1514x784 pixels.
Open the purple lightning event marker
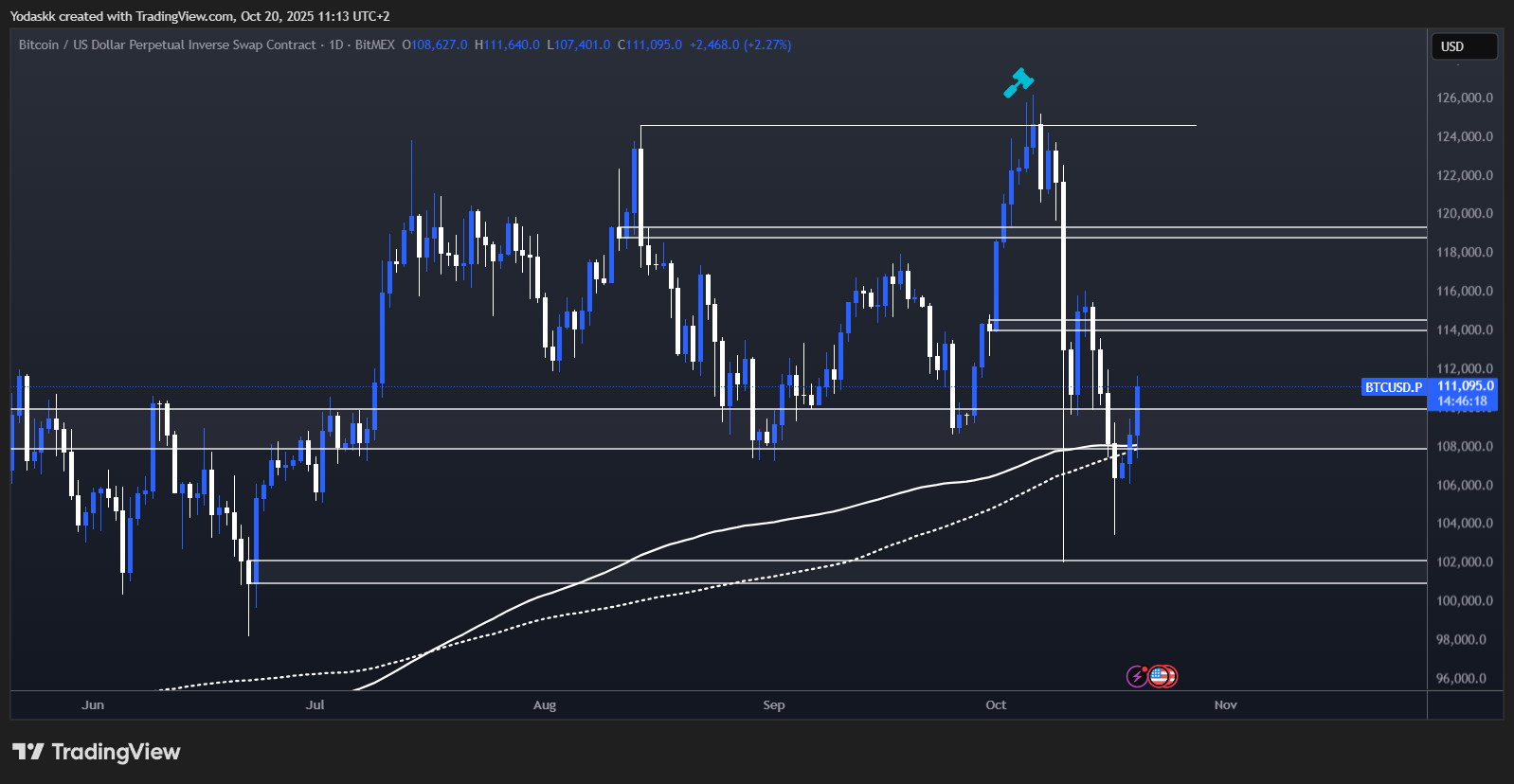pos(1136,676)
